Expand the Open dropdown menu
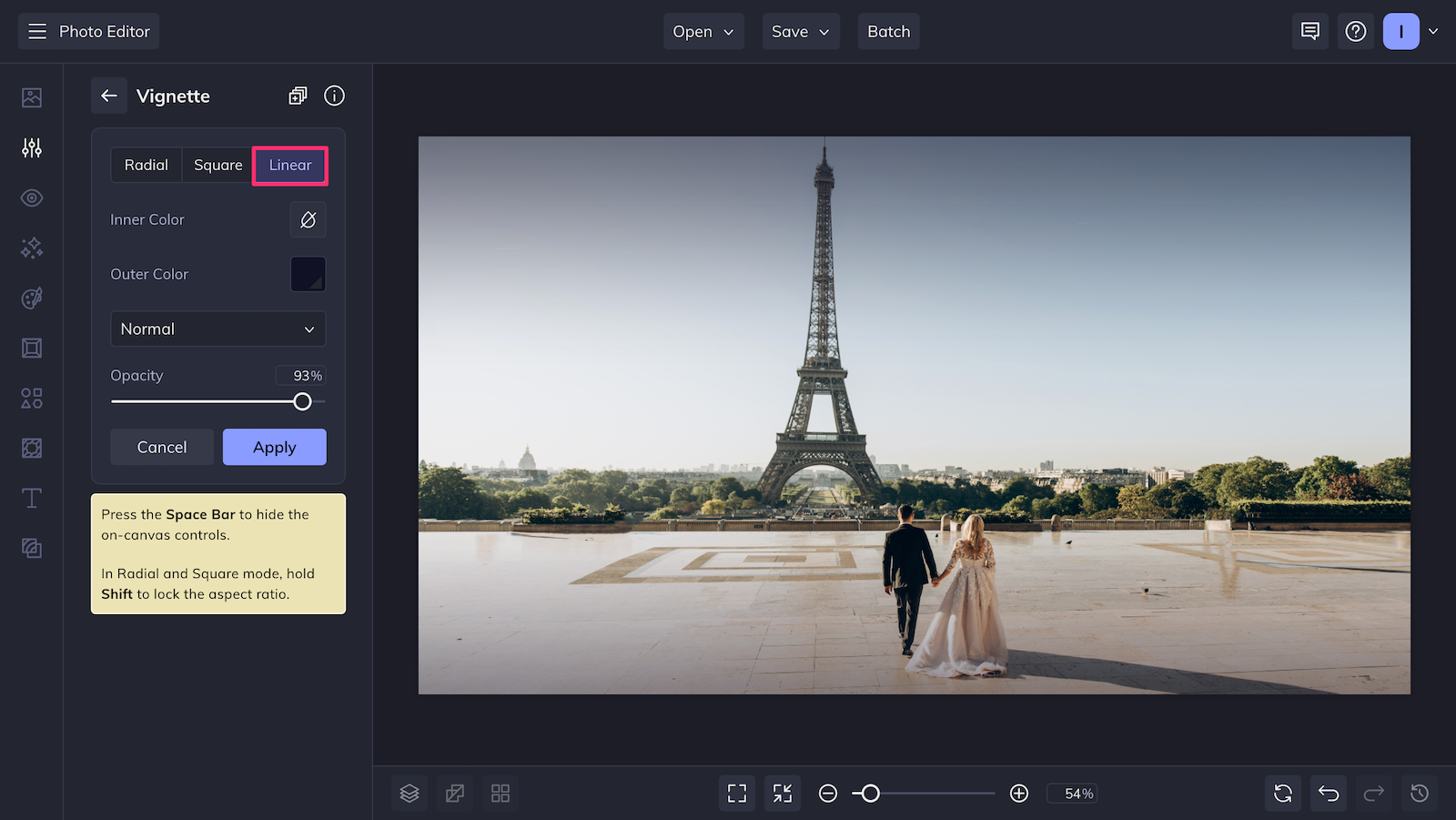The width and height of the screenshot is (1456, 820). pyautogui.click(x=703, y=32)
